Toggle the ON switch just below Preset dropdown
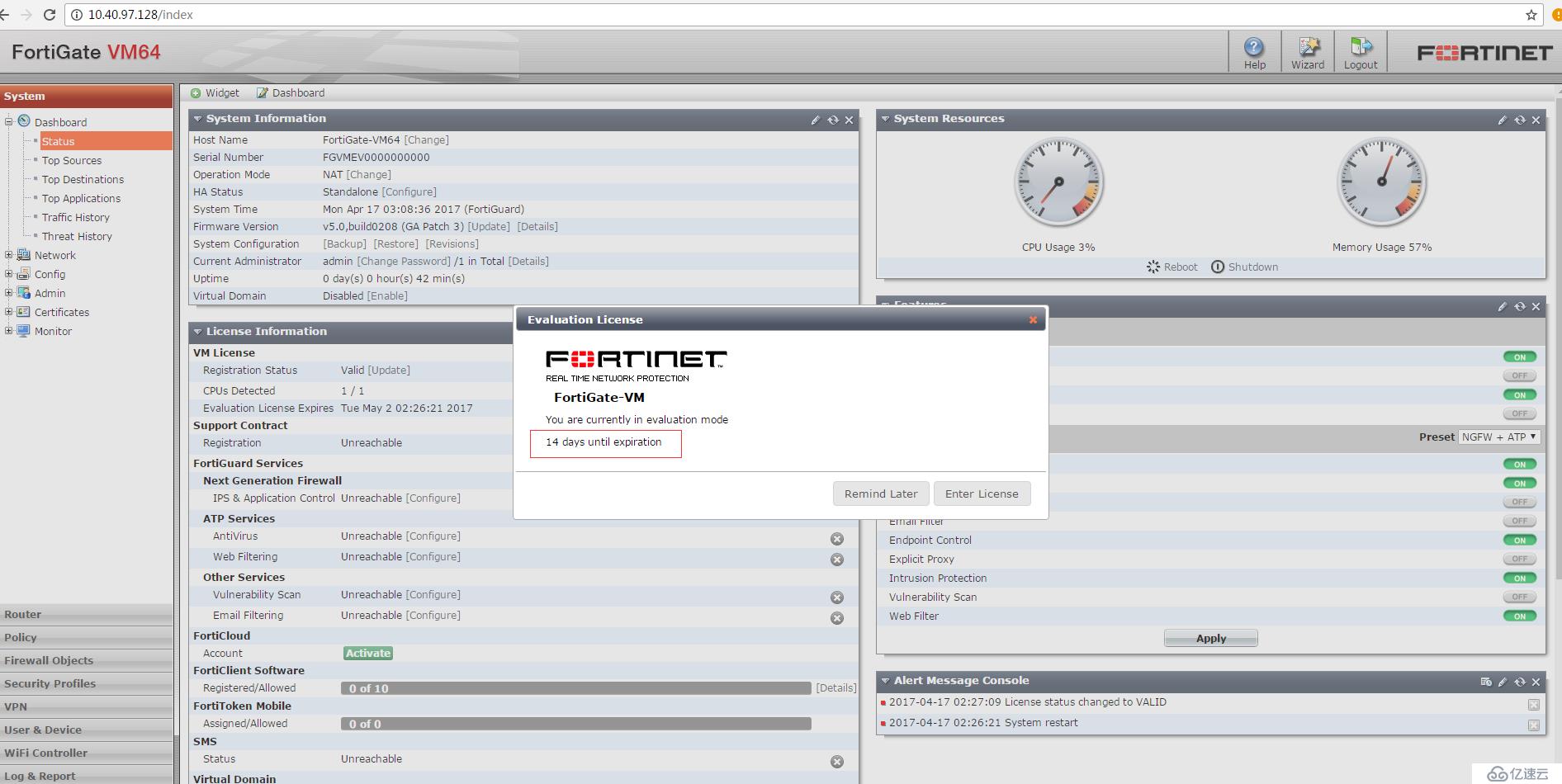 pos(1520,465)
